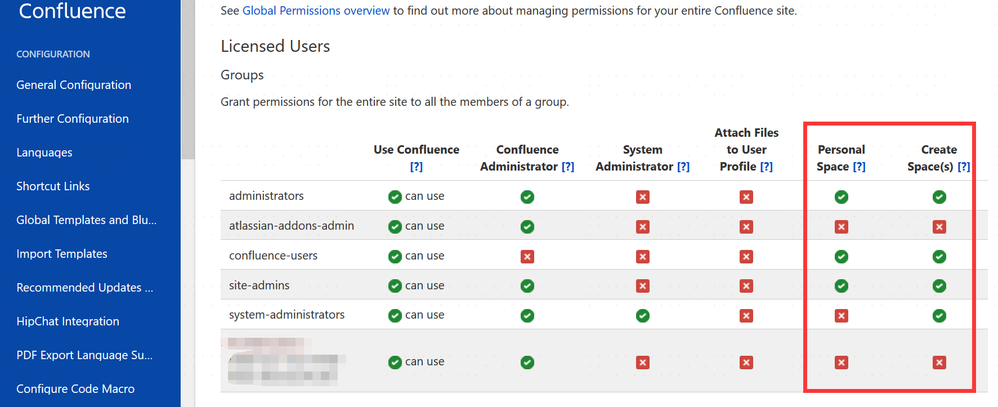Open Global Templates and Blueprints
Viewport: 998px width, 407px height.
(x=87, y=220)
